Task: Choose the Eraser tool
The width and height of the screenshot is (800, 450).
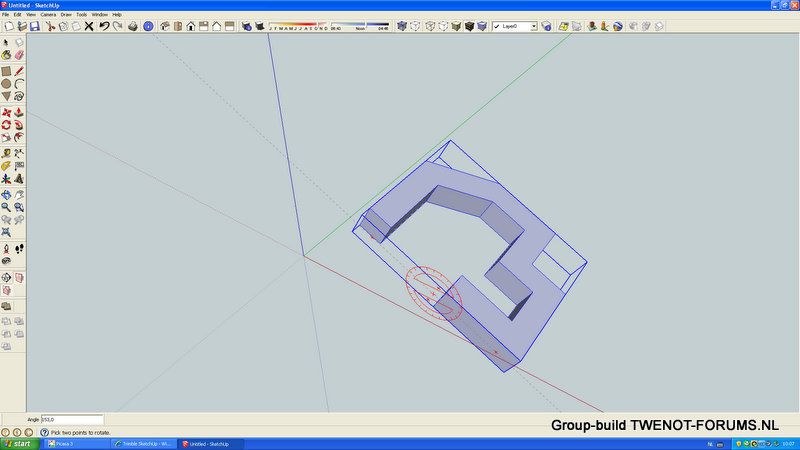Action: pos(19,55)
